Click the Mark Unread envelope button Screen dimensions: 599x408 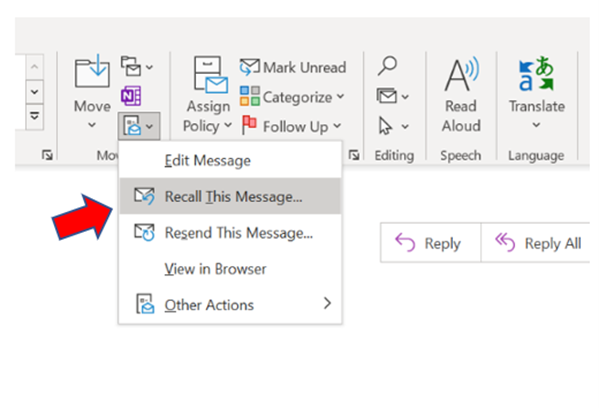[x=293, y=67]
